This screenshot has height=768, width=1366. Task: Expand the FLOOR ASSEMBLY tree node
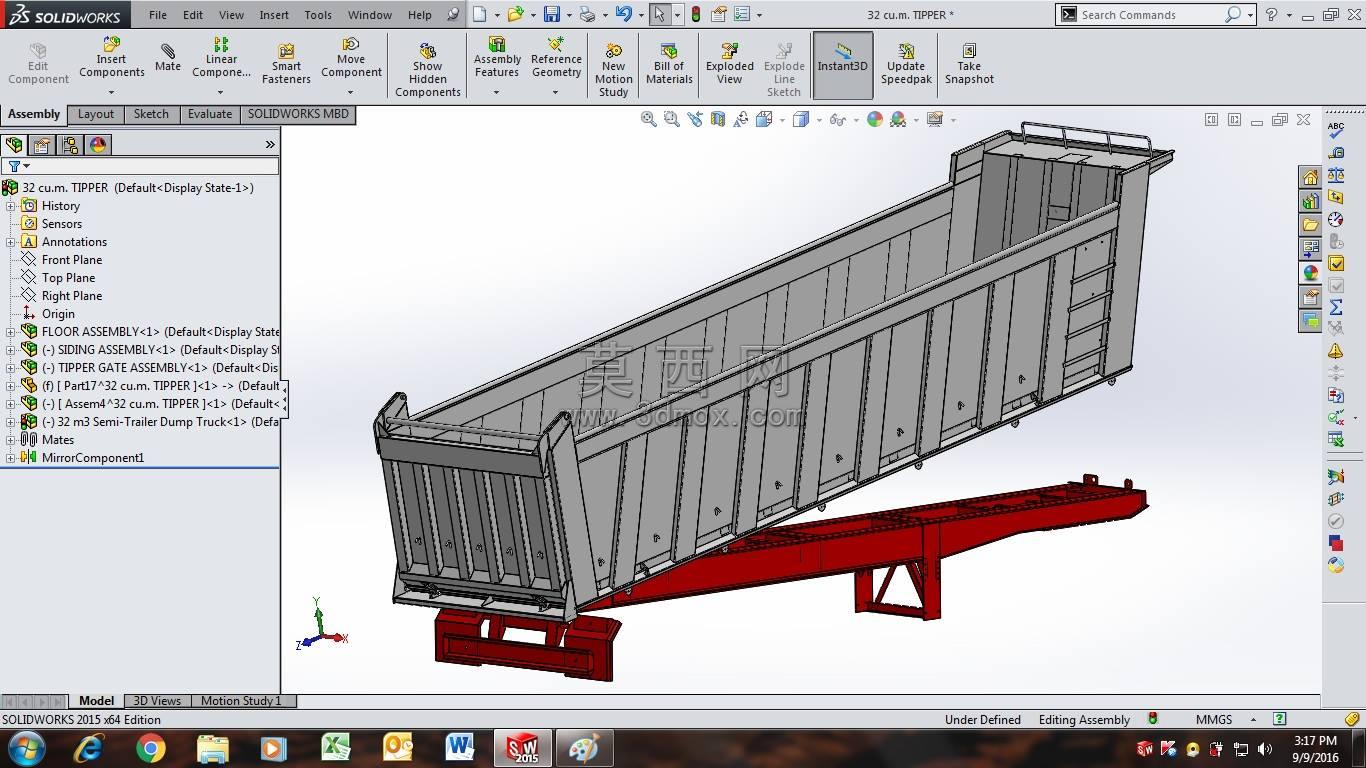[x=11, y=332]
